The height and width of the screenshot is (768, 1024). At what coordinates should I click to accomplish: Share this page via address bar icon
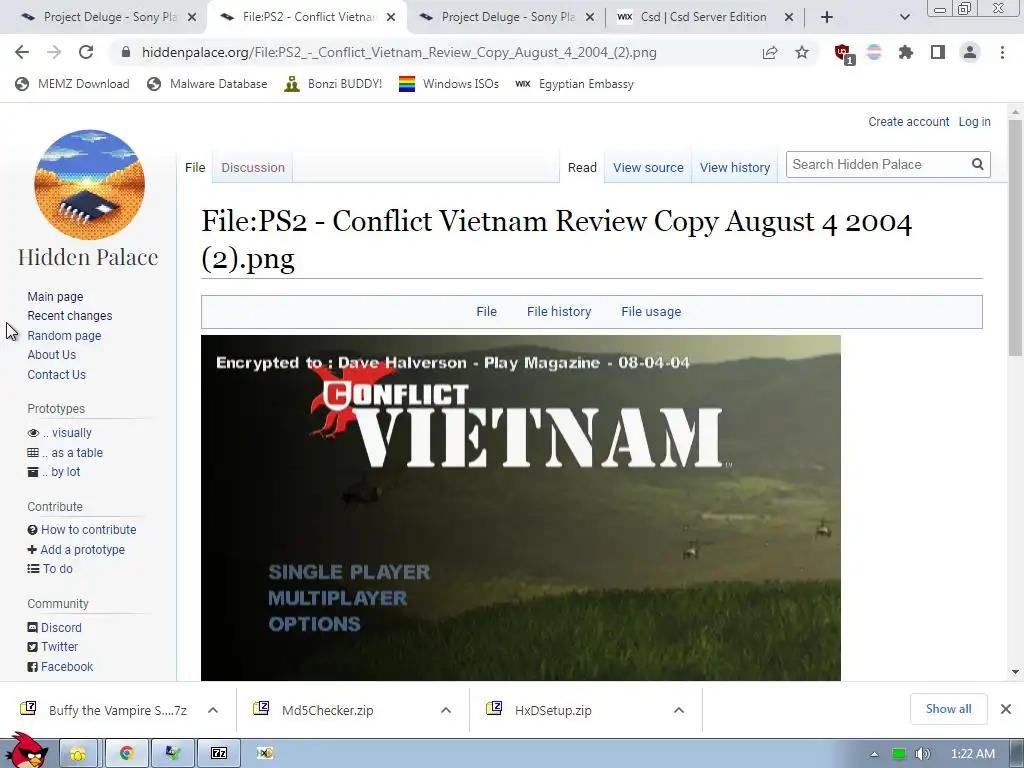[x=770, y=52]
